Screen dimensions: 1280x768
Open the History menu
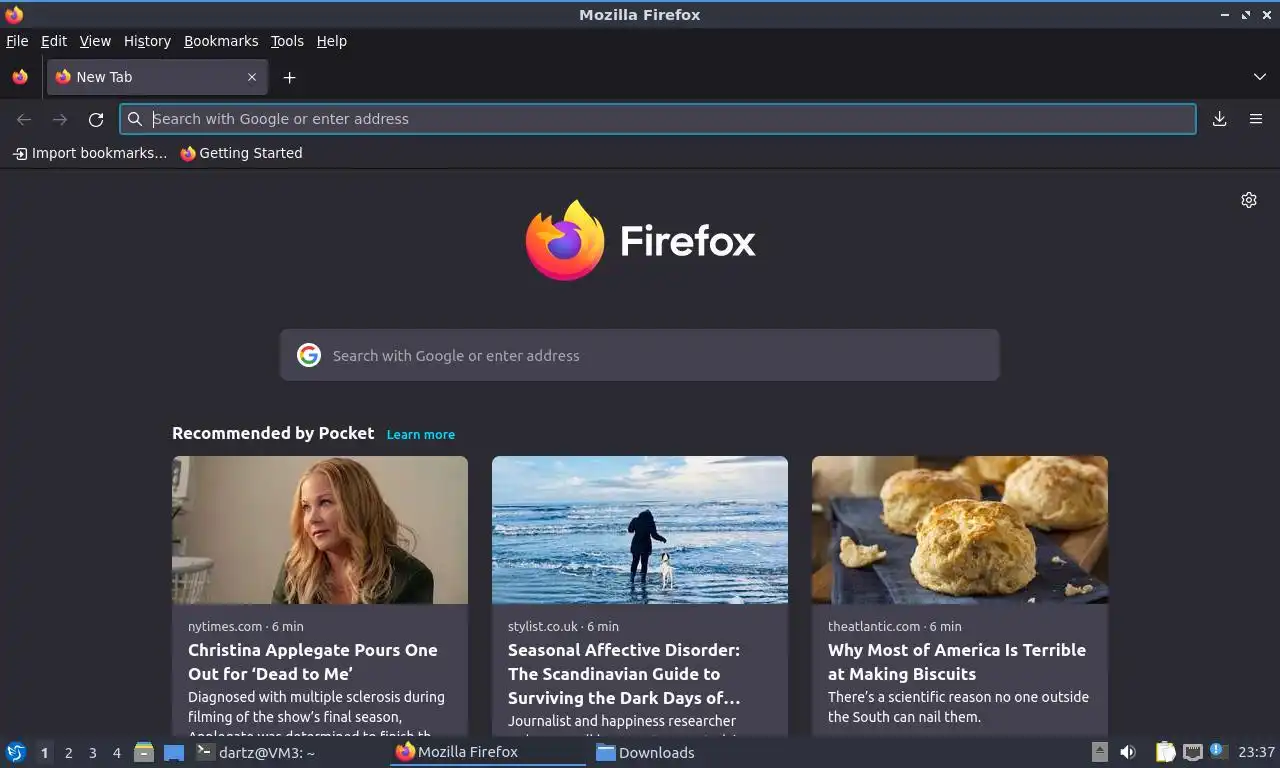click(147, 41)
